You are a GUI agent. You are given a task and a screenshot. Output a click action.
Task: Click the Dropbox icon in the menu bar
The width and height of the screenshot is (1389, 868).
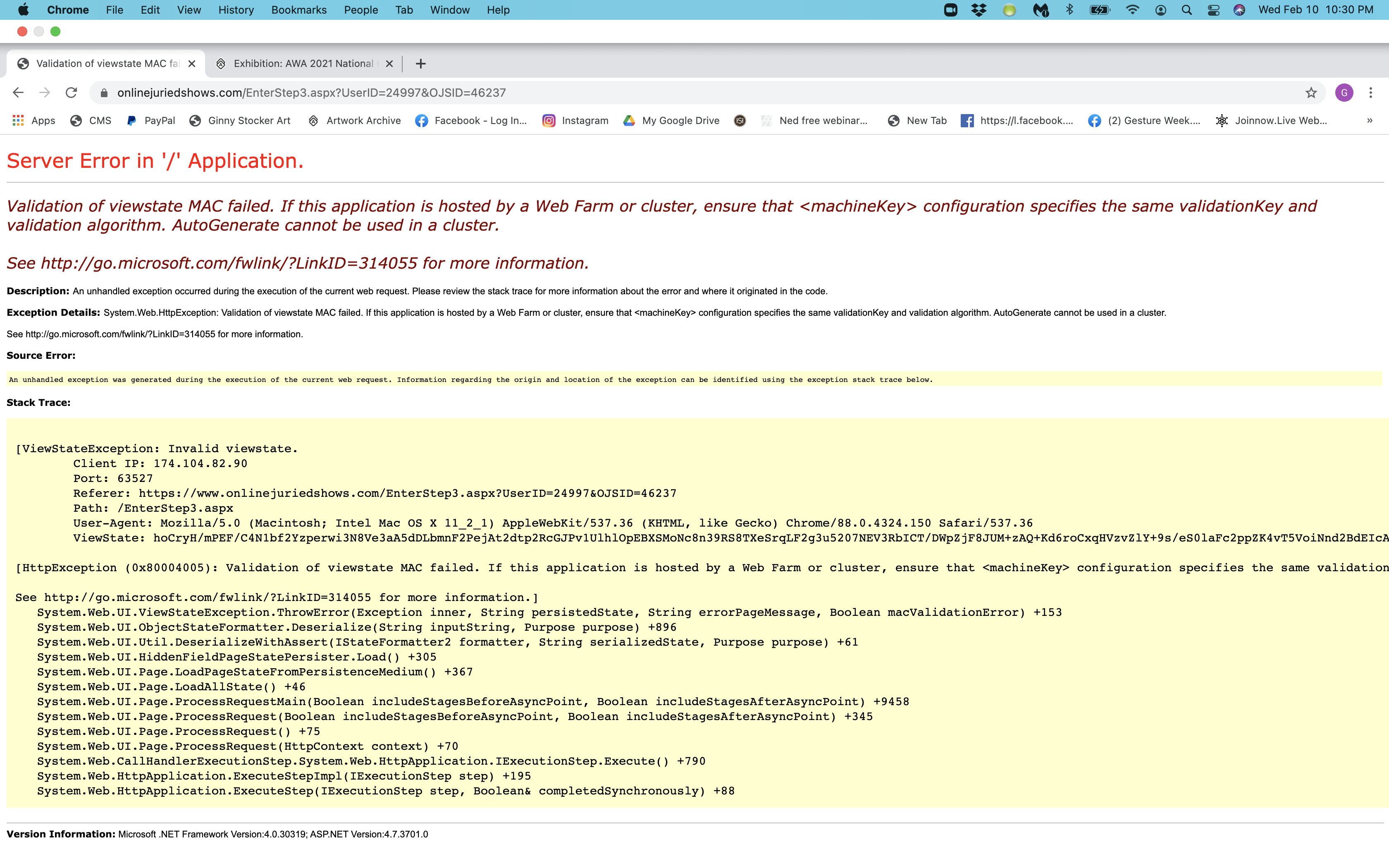979,10
